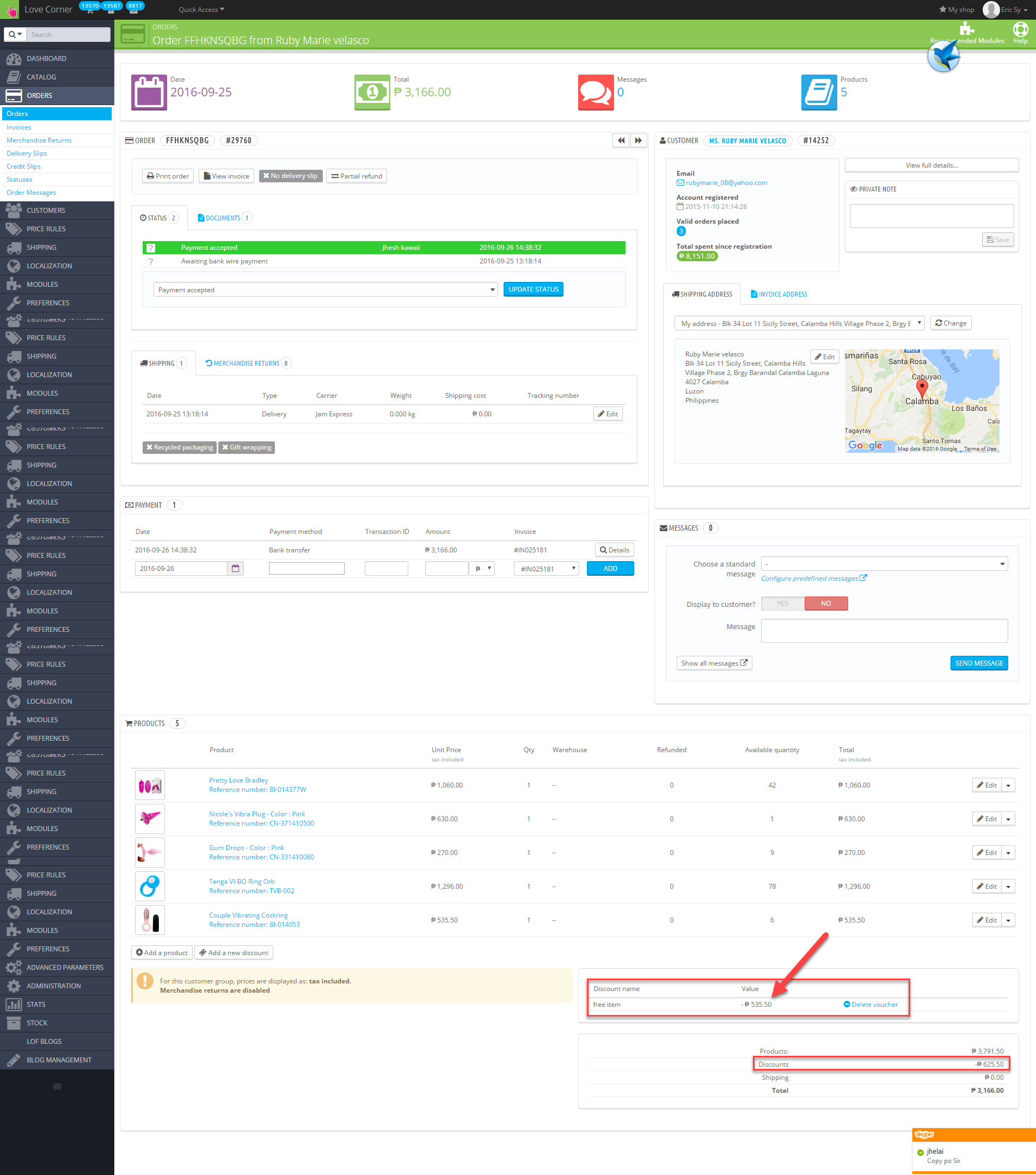Open the payment currency dropdown

tap(482, 569)
